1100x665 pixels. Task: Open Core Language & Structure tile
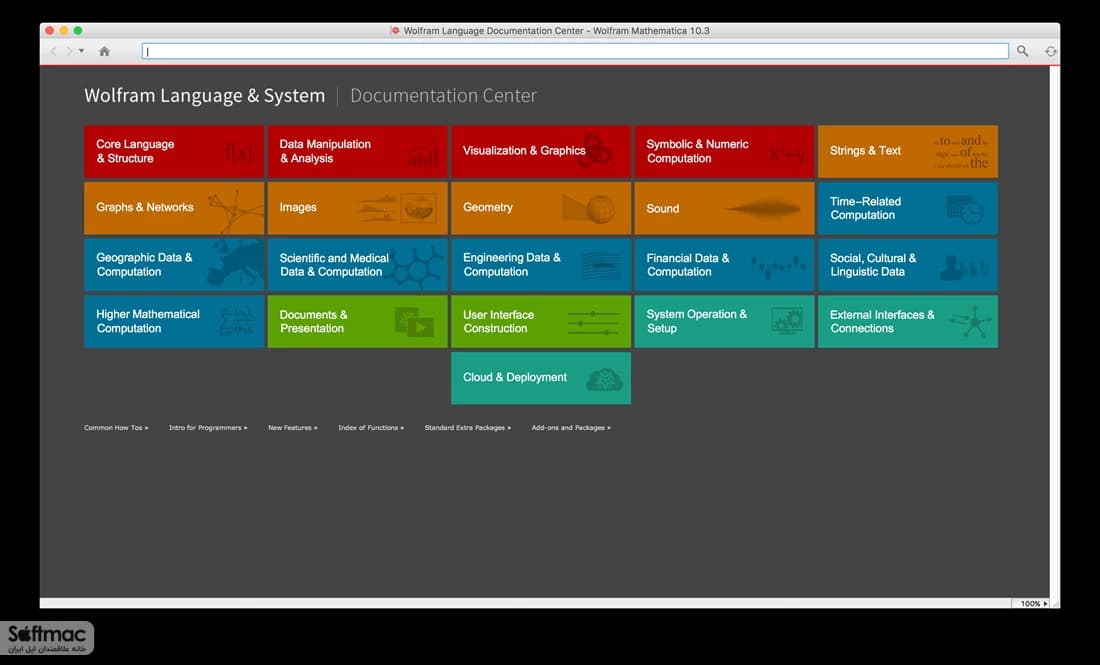point(174,152)
